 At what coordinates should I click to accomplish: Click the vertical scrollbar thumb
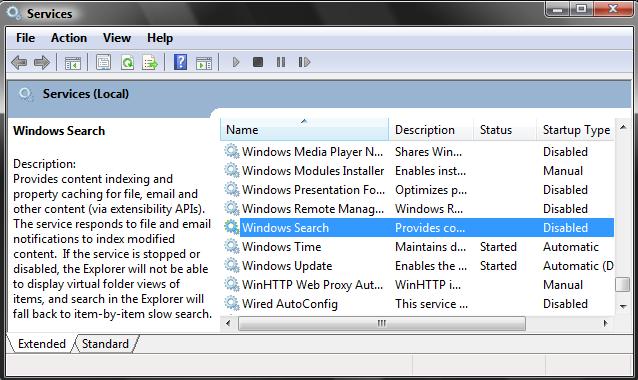(x=623, y=284)
